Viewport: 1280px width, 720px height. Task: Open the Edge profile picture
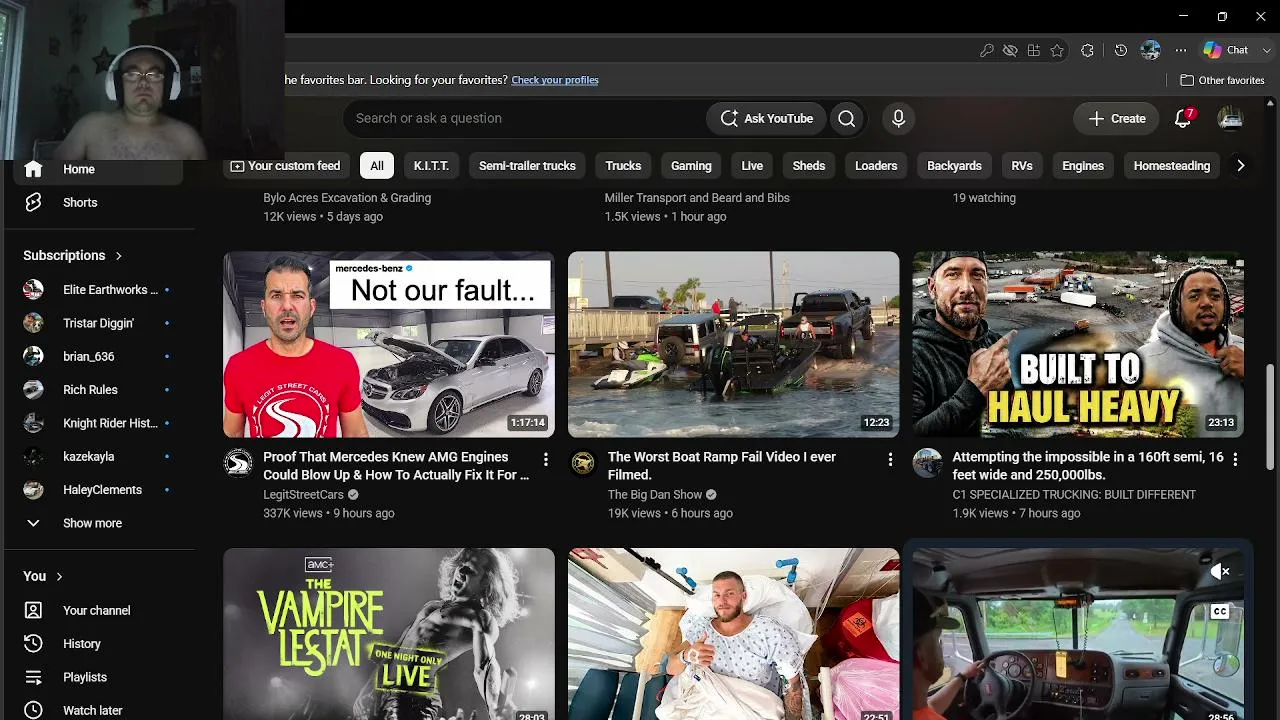tap(1150, 50)
